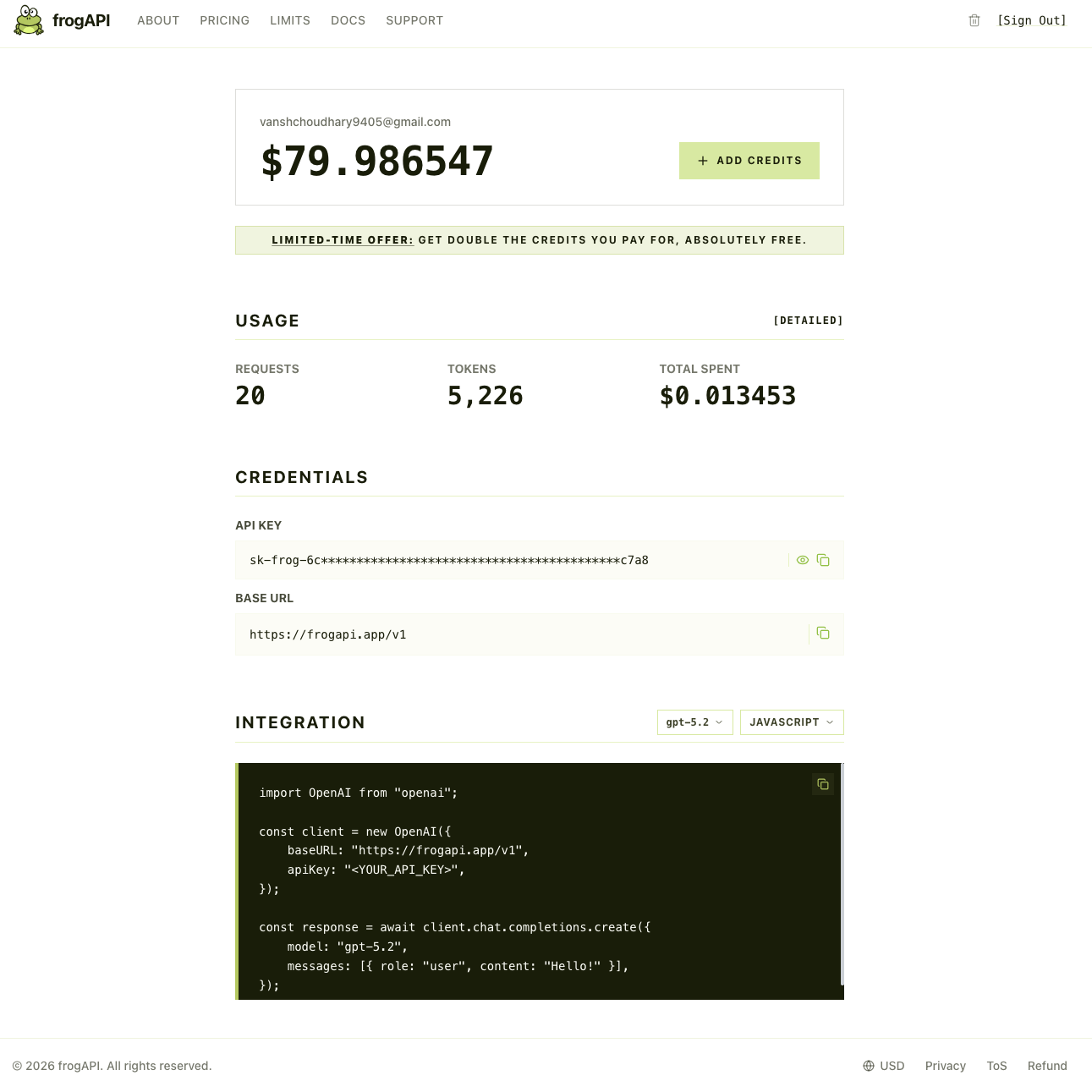Toggle API key visibility with the eye icon
1092x1092 pixels.
click(802, 560)
